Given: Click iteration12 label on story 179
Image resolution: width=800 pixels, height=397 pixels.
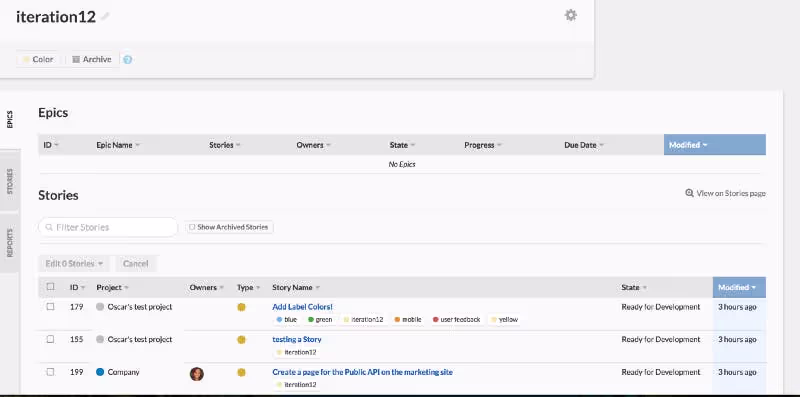Looking at the screenshot, I should tap(363, 319).
